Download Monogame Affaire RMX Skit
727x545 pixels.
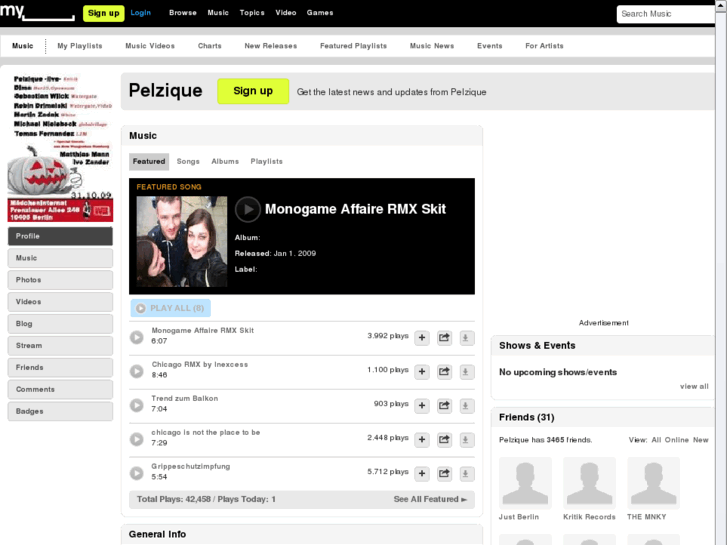(x=466, y=338)
